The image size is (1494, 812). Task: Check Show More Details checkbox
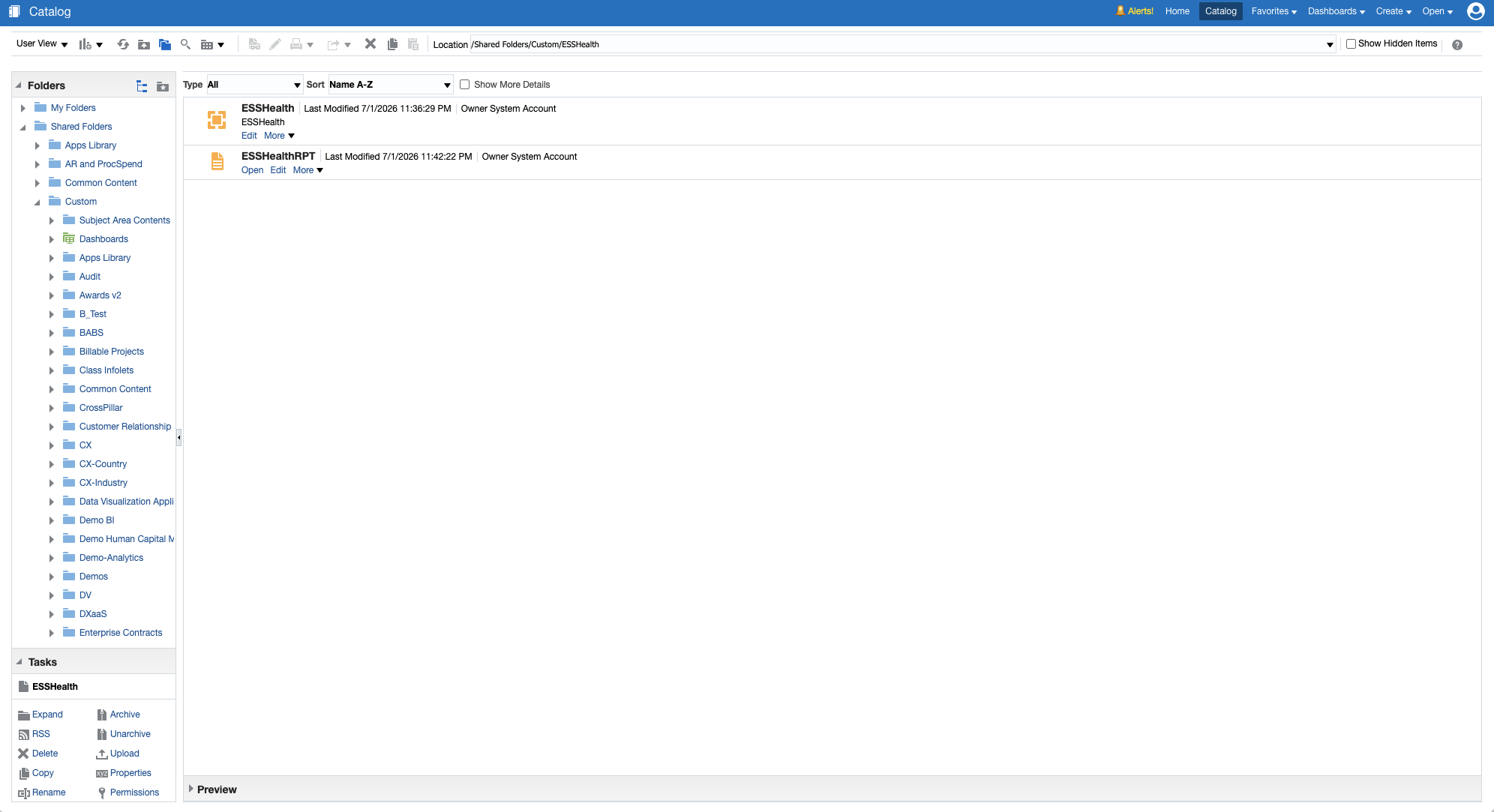465,85
